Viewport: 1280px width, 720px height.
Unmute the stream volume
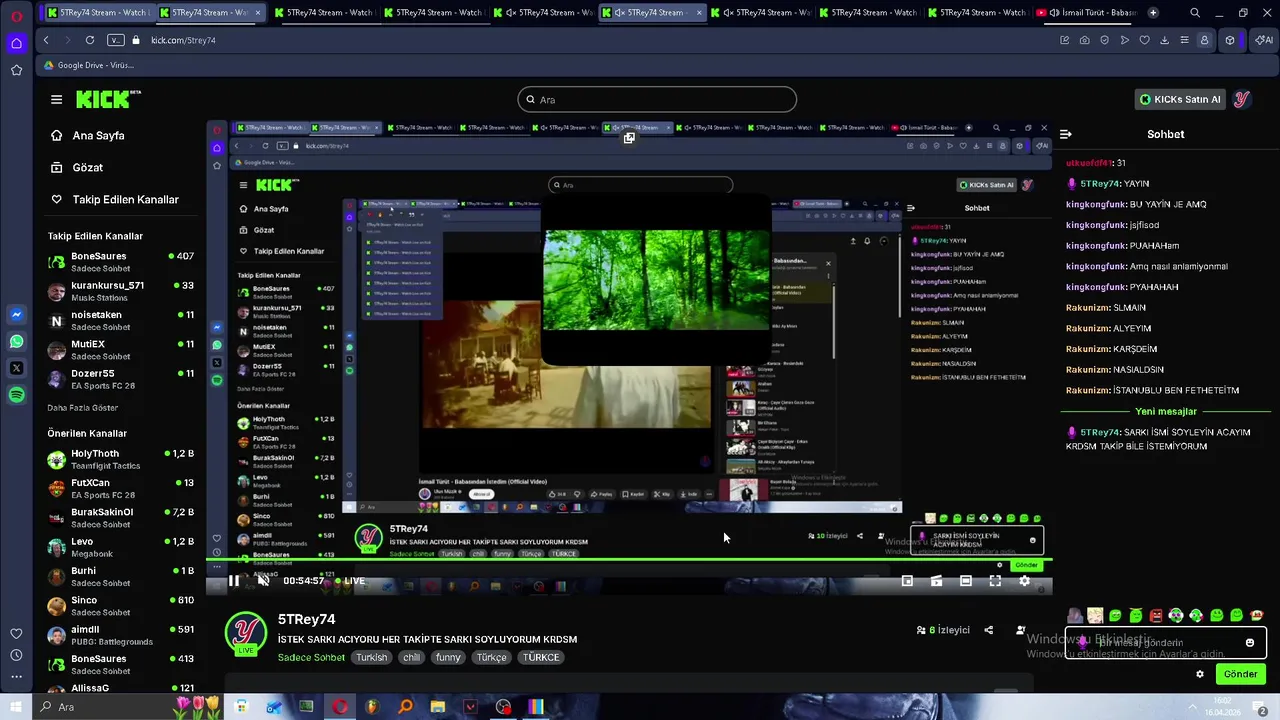point(263,581)
